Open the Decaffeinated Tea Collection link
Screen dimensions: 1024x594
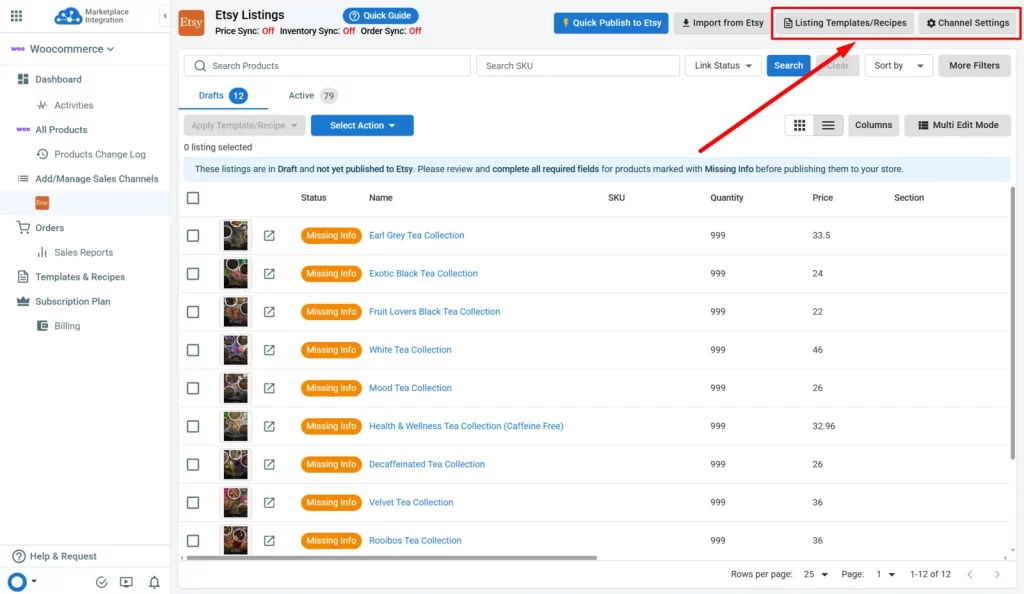point(427,464)
